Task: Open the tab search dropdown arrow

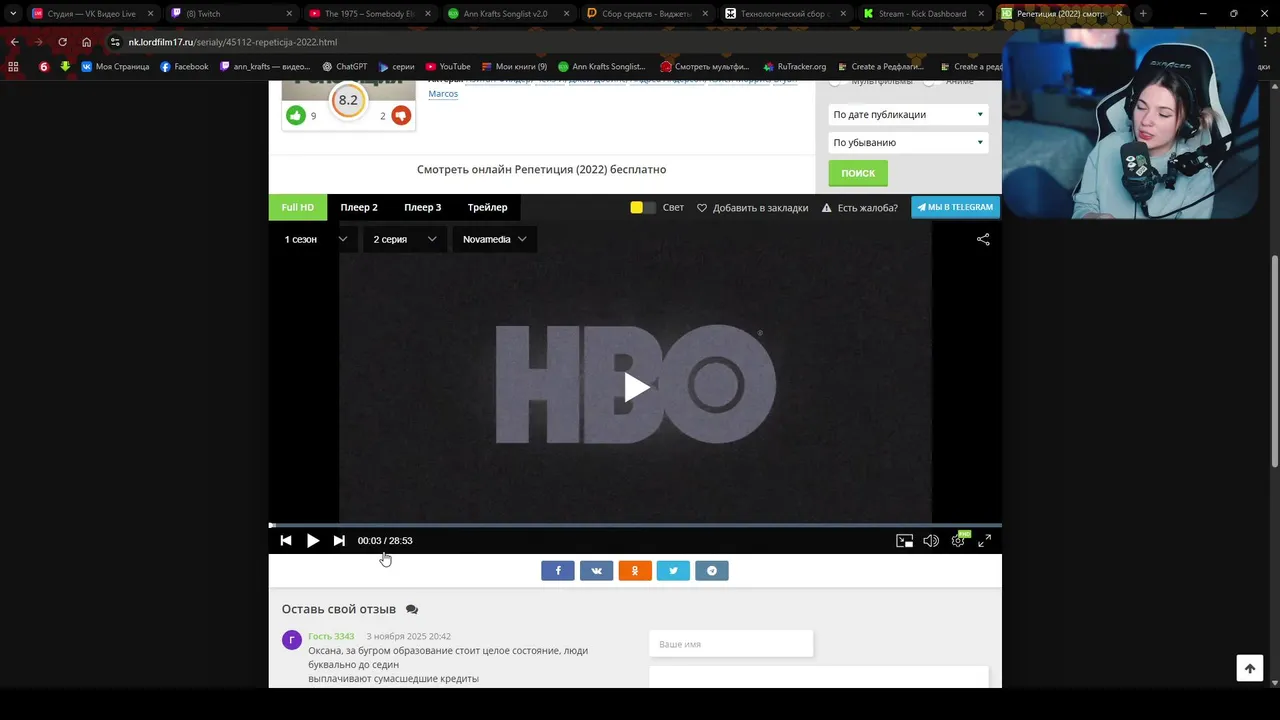Action: coord(13,14)
